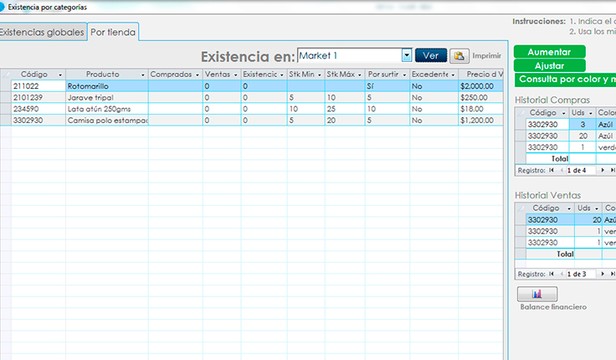The image size is (616, 360).
Task: Click product cell Jarave tripal
Action: [107, 97]
